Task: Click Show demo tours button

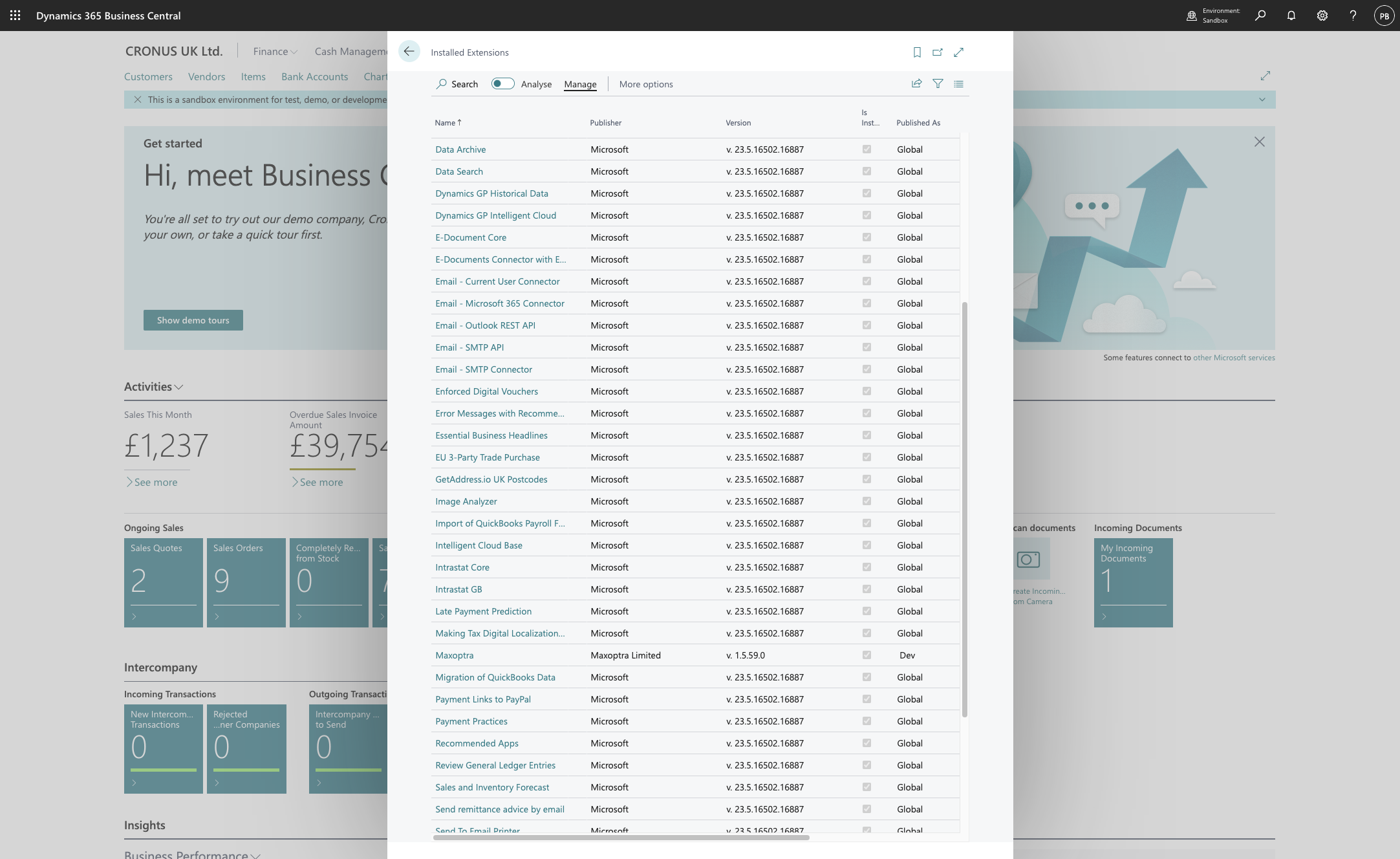Action: point(193,320)
